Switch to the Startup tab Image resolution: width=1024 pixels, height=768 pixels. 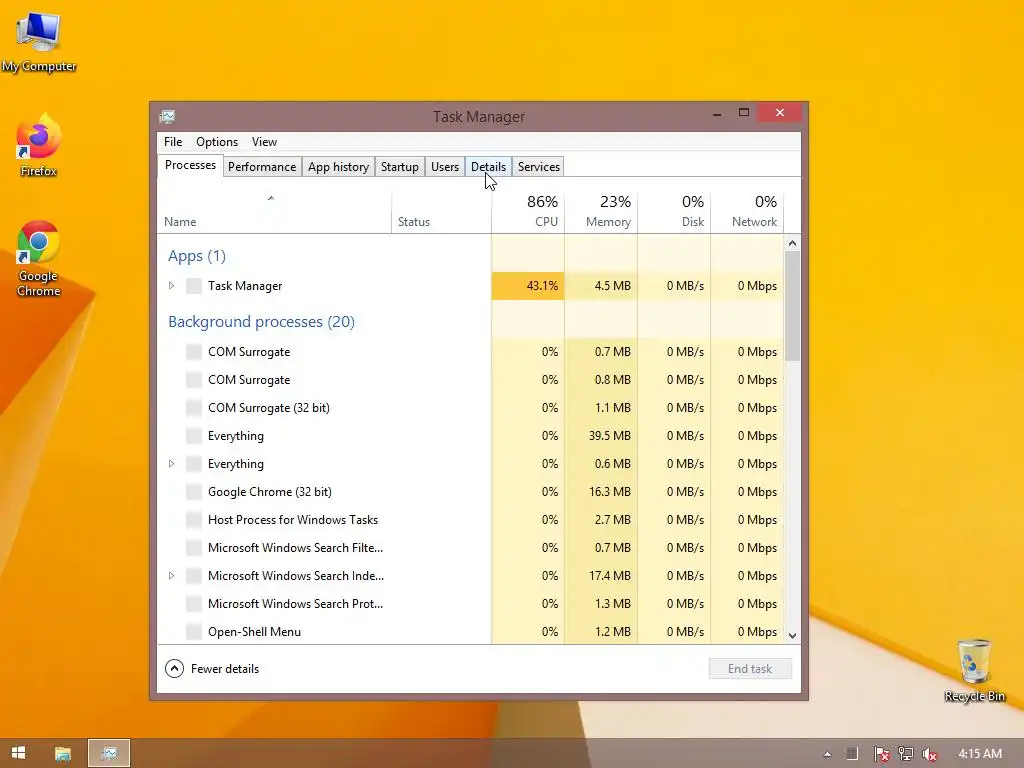tap(400, 167)
